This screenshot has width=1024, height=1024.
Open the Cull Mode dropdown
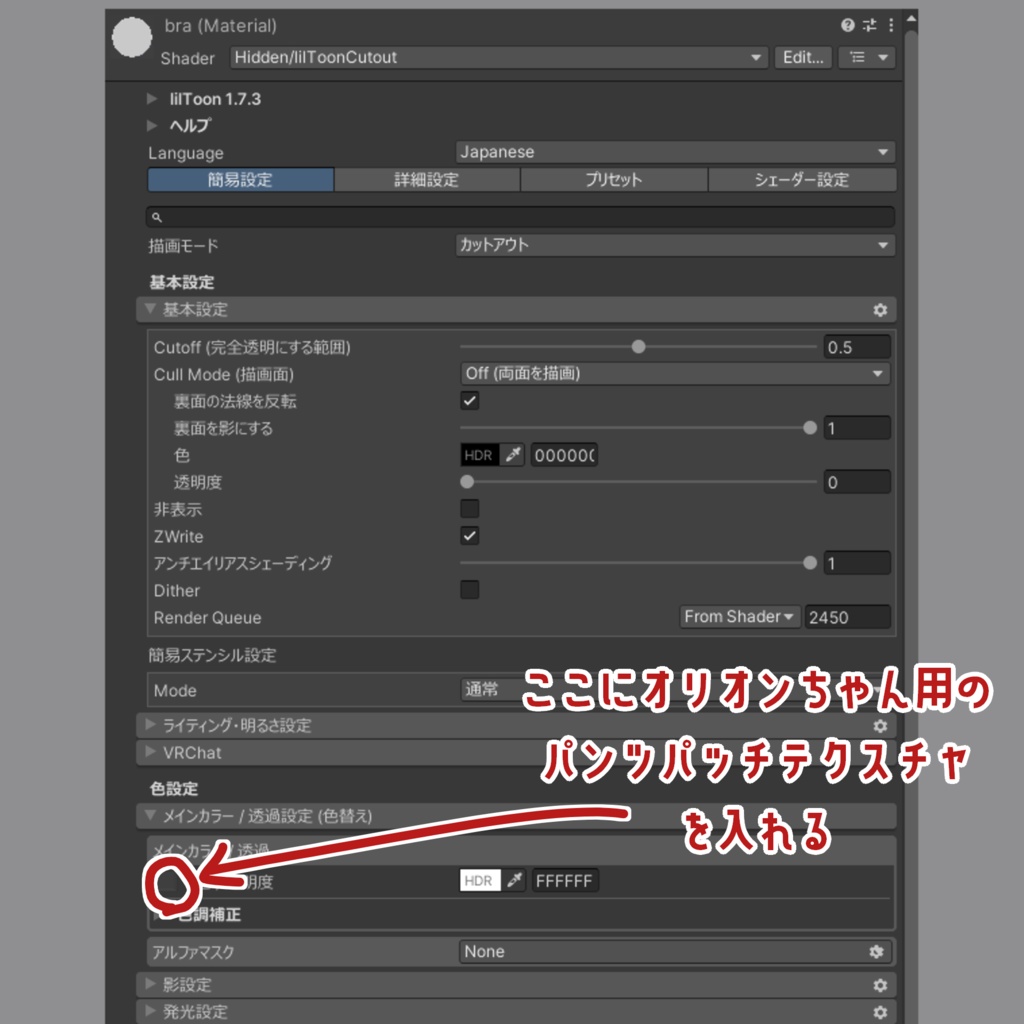[675, 374]
